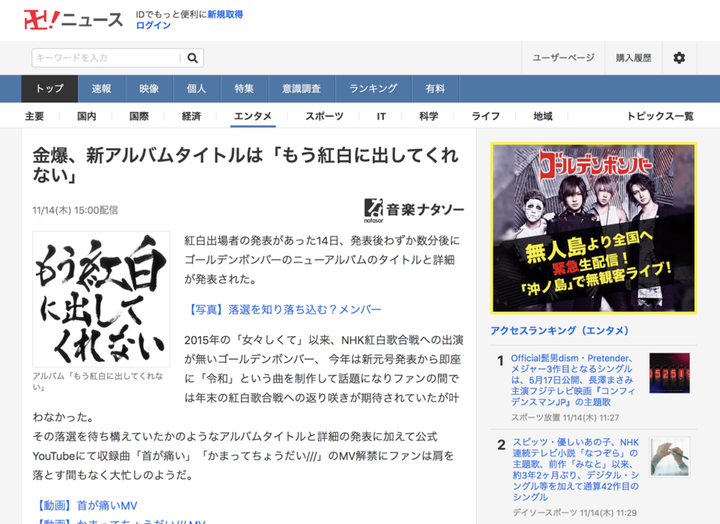Switch to the エンタメ category
This screenshot has height=524, width=720.
(x=253, y=116)
